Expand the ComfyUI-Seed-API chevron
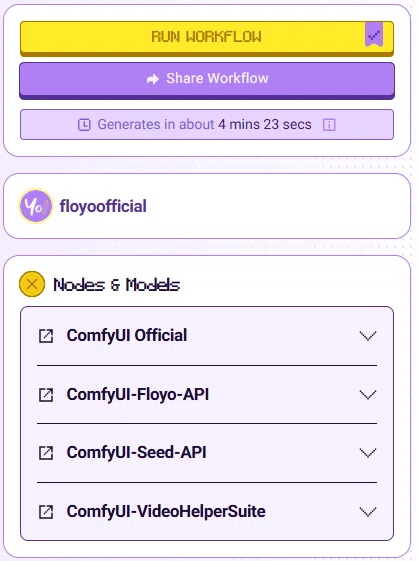The image size is (418, 561). [x=368, y=453]
